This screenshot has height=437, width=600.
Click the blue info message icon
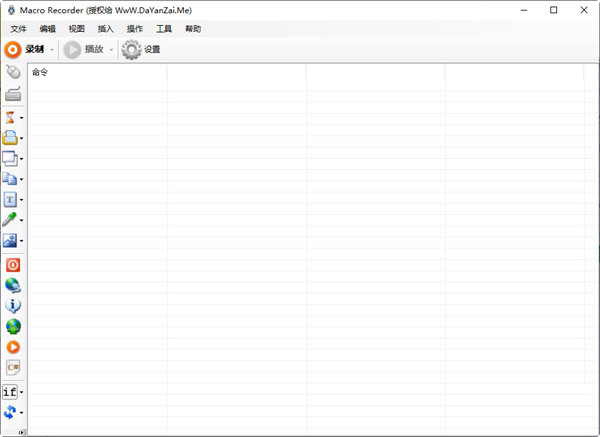point(12,306)
